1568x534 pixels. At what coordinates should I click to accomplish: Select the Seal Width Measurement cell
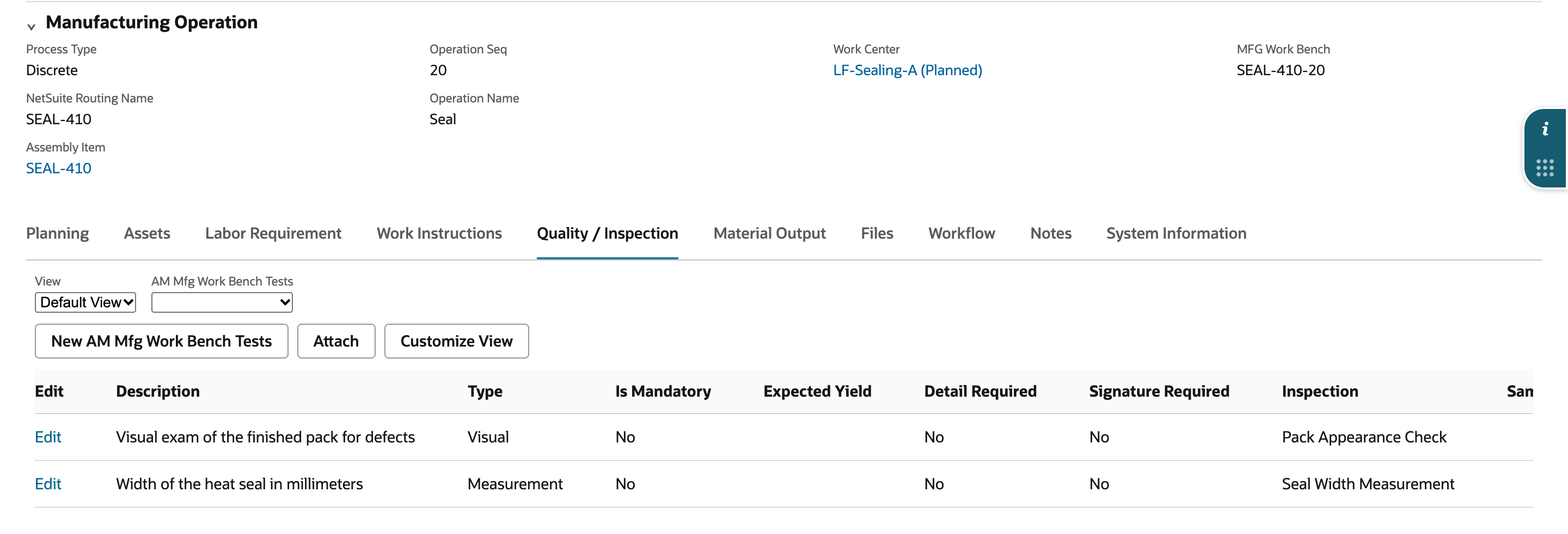pyautogui.click(x=1368, y=484)
